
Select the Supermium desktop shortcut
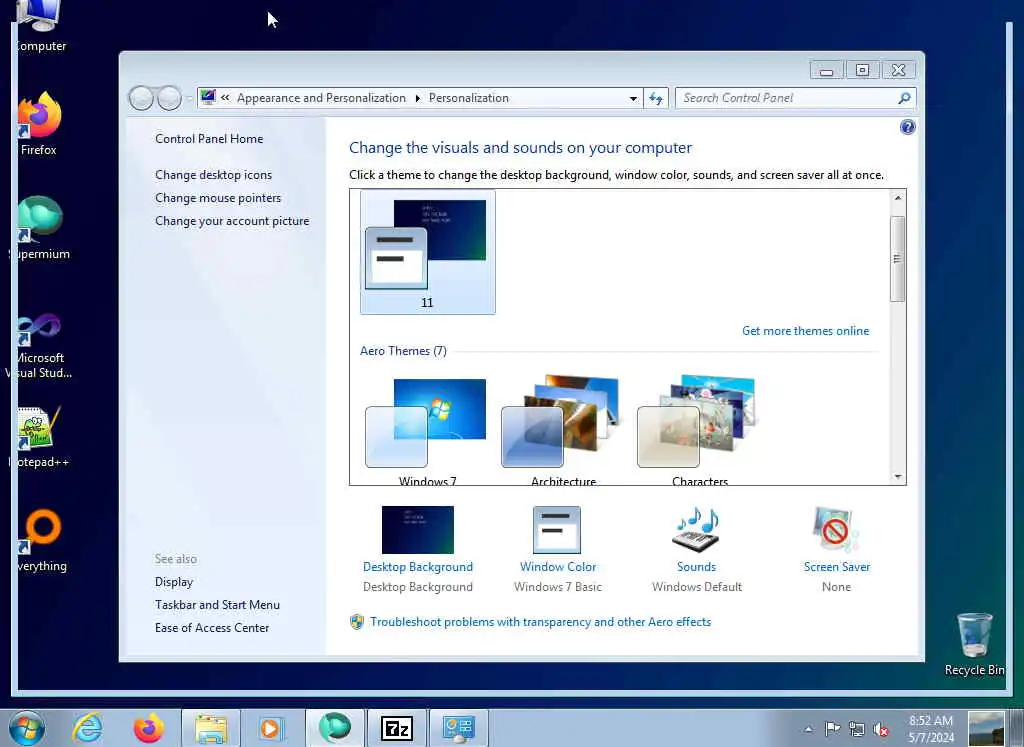click(x=40, y=228)
